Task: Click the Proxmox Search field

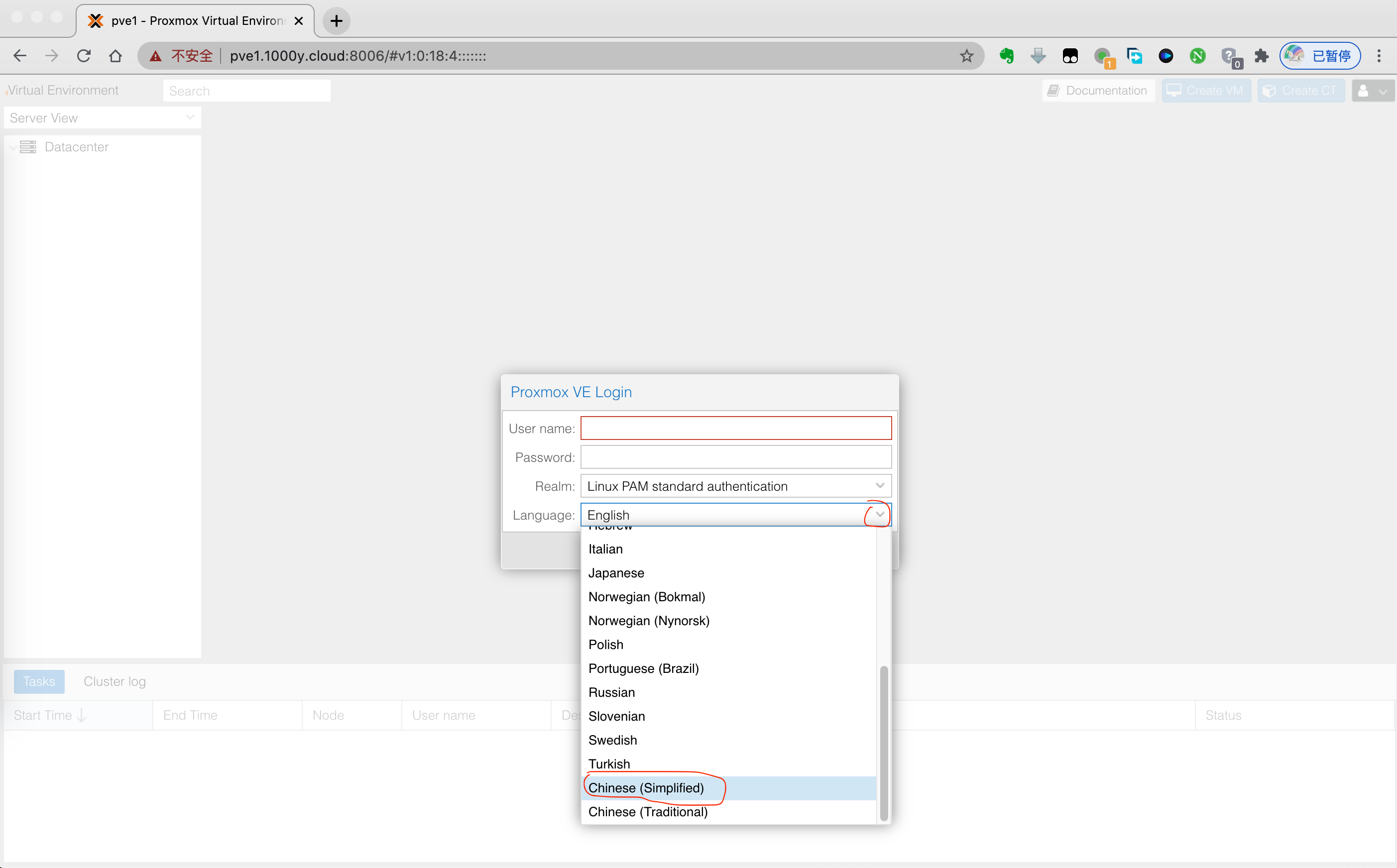Action: [246, 91]
